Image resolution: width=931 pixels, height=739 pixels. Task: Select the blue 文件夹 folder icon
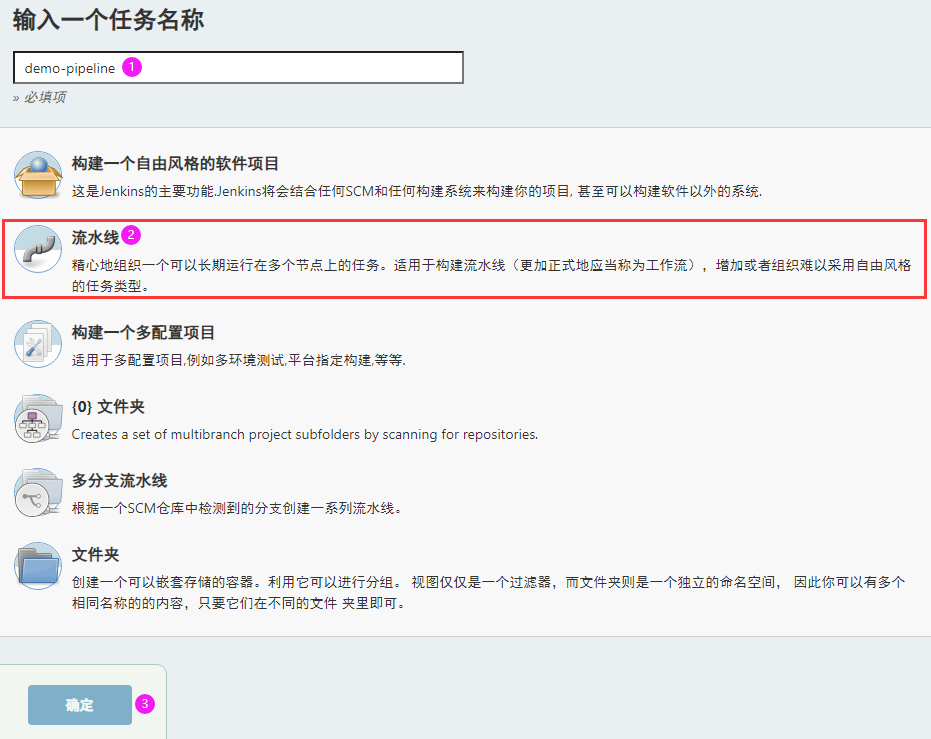[38, 566]
